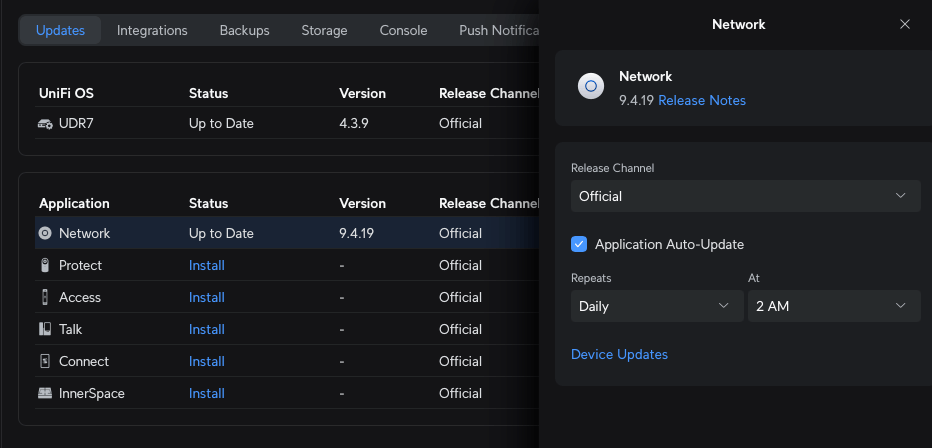
Task: Click the UDR7 device icon
Action: [45, 124]
